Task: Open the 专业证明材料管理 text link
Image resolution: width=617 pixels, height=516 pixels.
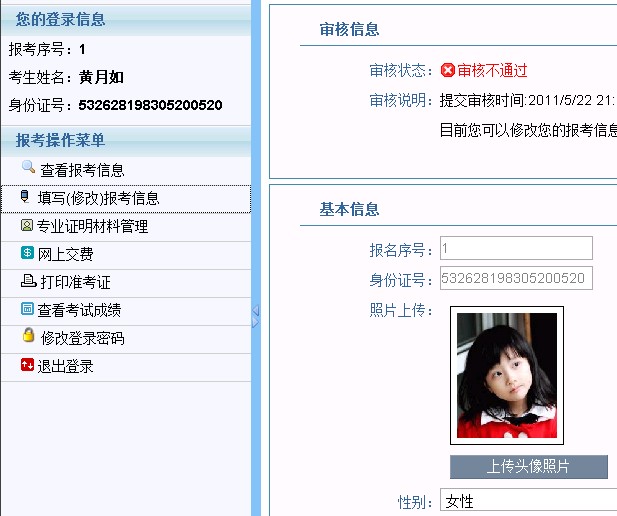Action: [x=93, y=227]
